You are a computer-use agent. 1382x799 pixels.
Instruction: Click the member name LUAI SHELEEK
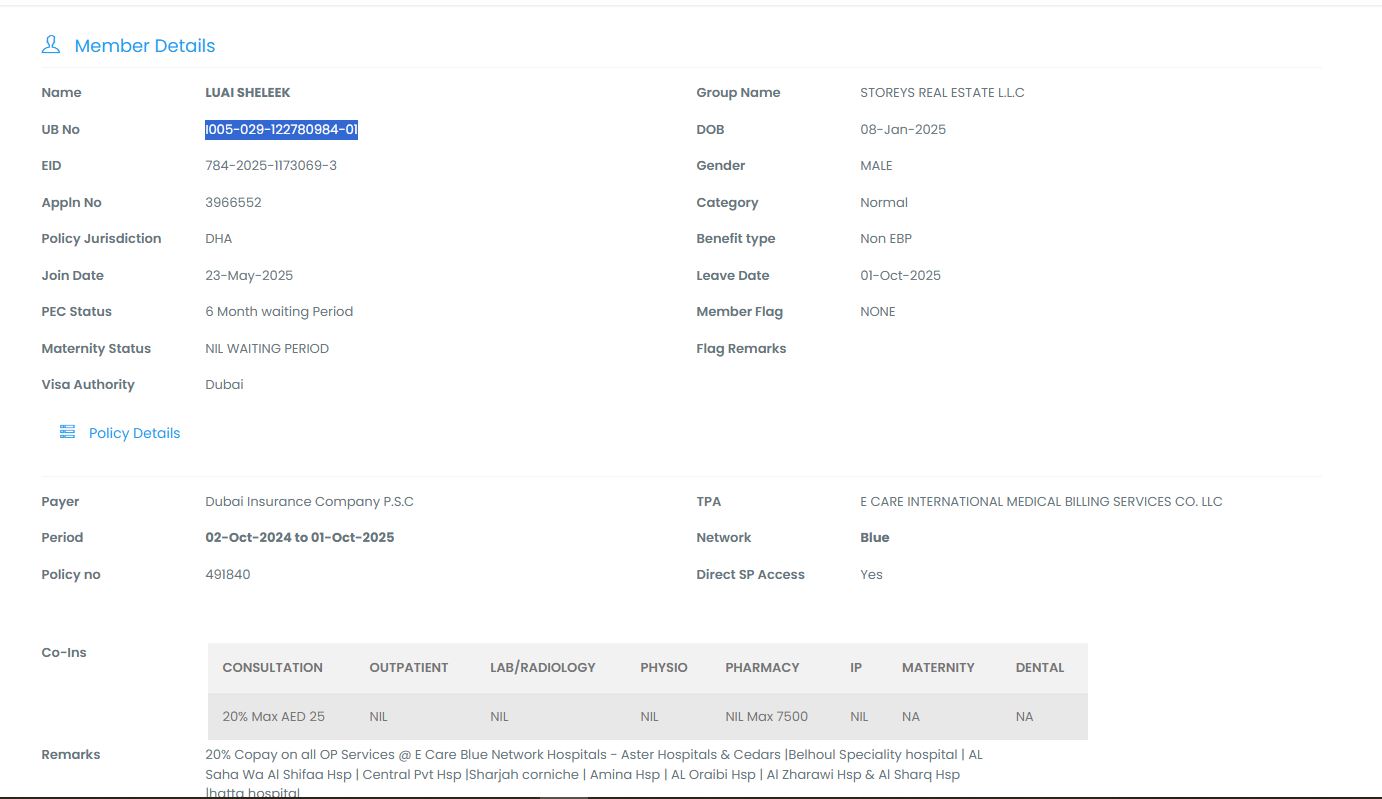(x=248, y=93)
